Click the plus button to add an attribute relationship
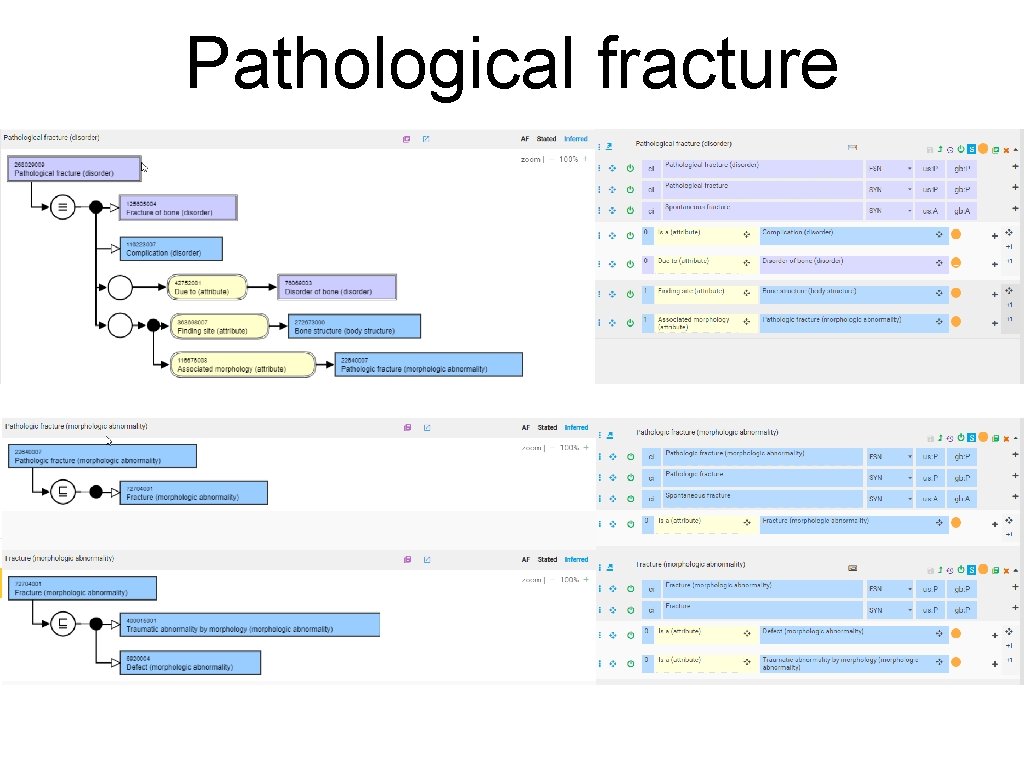 (994, 234)
